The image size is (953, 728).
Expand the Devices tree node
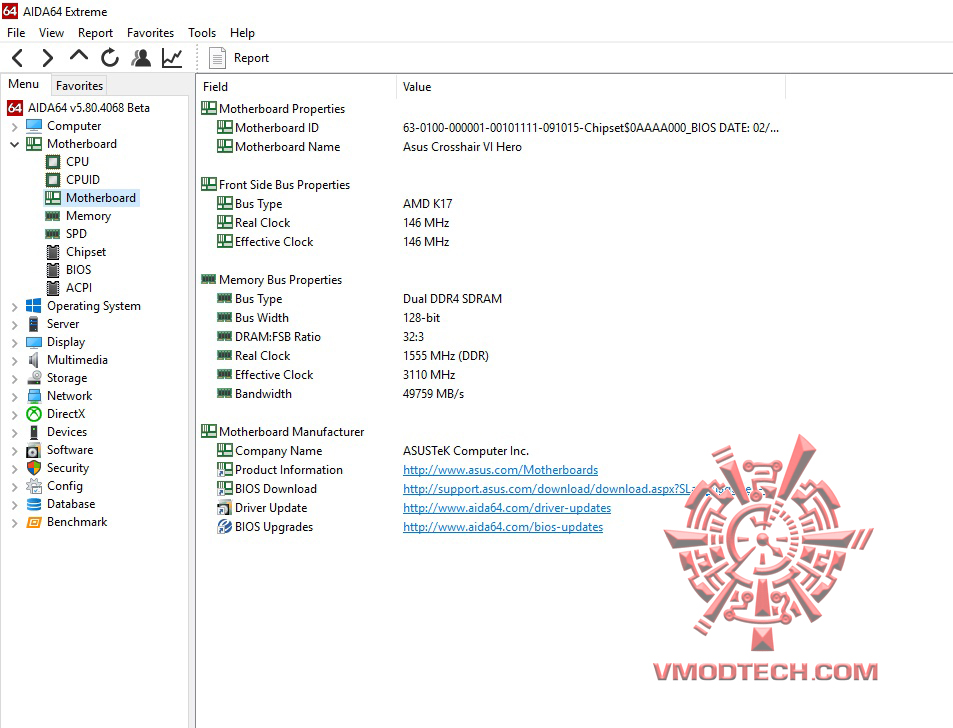15,433
